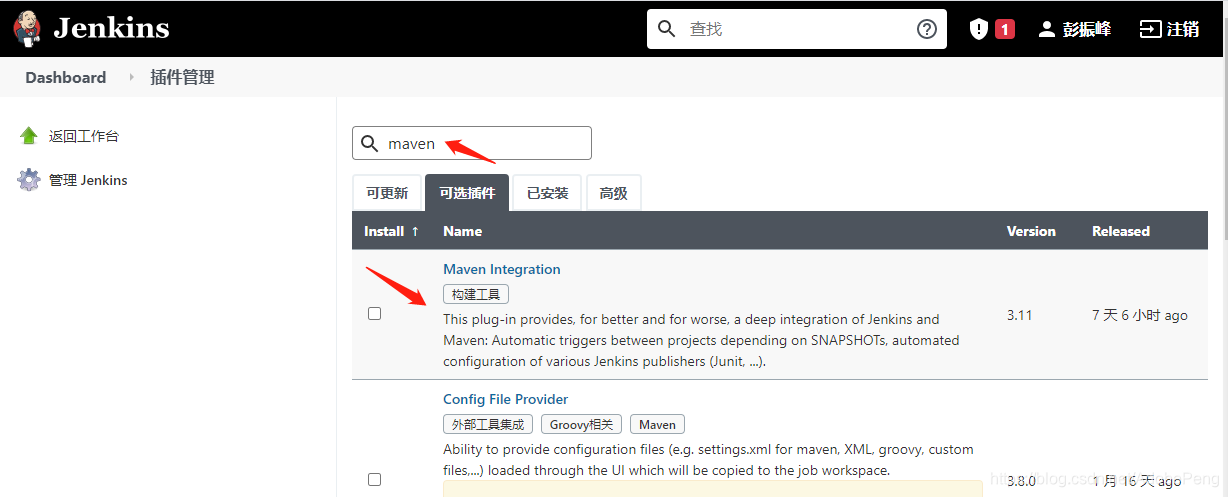The width and height of the screenshot is (1228, 497).
Task: Click the Maven category tag
Action: [x=658, y=424]
